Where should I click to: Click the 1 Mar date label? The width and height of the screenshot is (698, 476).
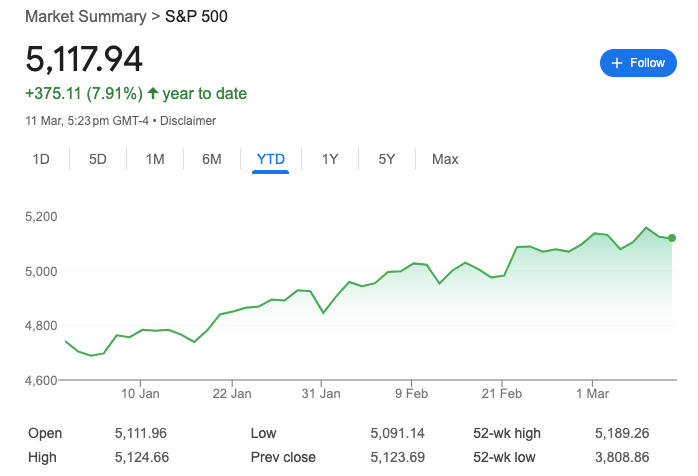pyautogui.click(x=592, y=394)
